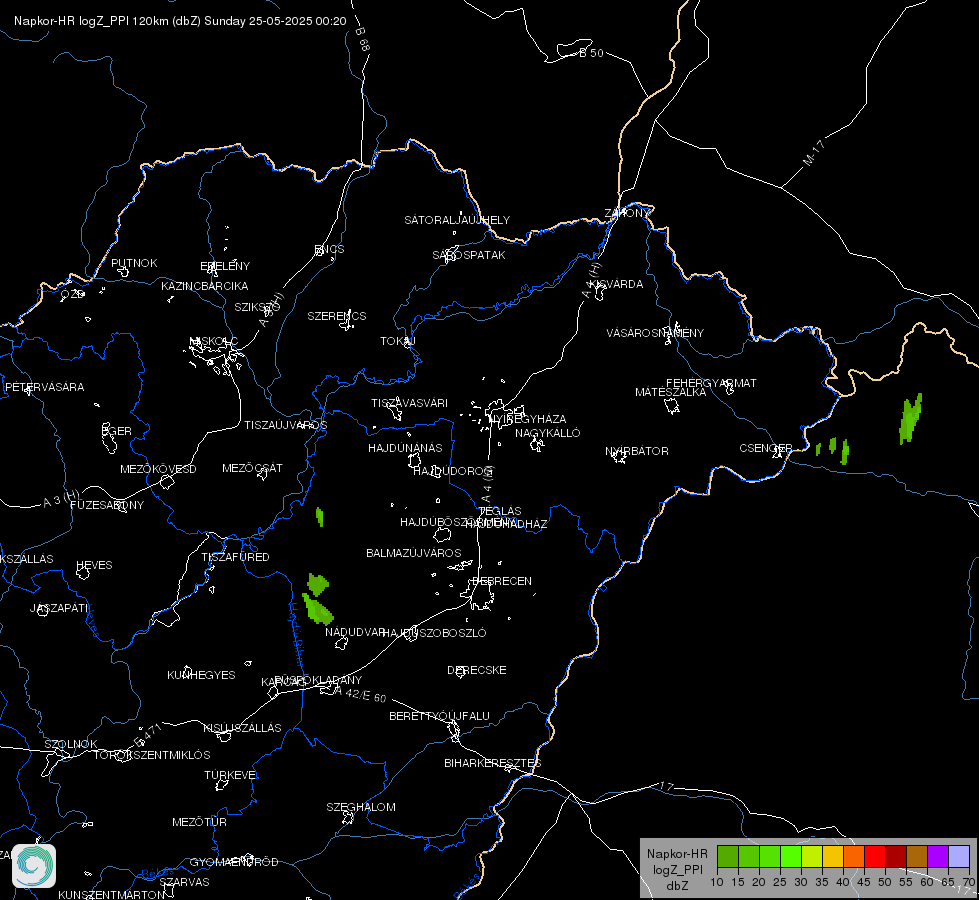Screen dimensions: 979x900
Task: Select the dark red legend swatch
Action: tap(896, 856)
